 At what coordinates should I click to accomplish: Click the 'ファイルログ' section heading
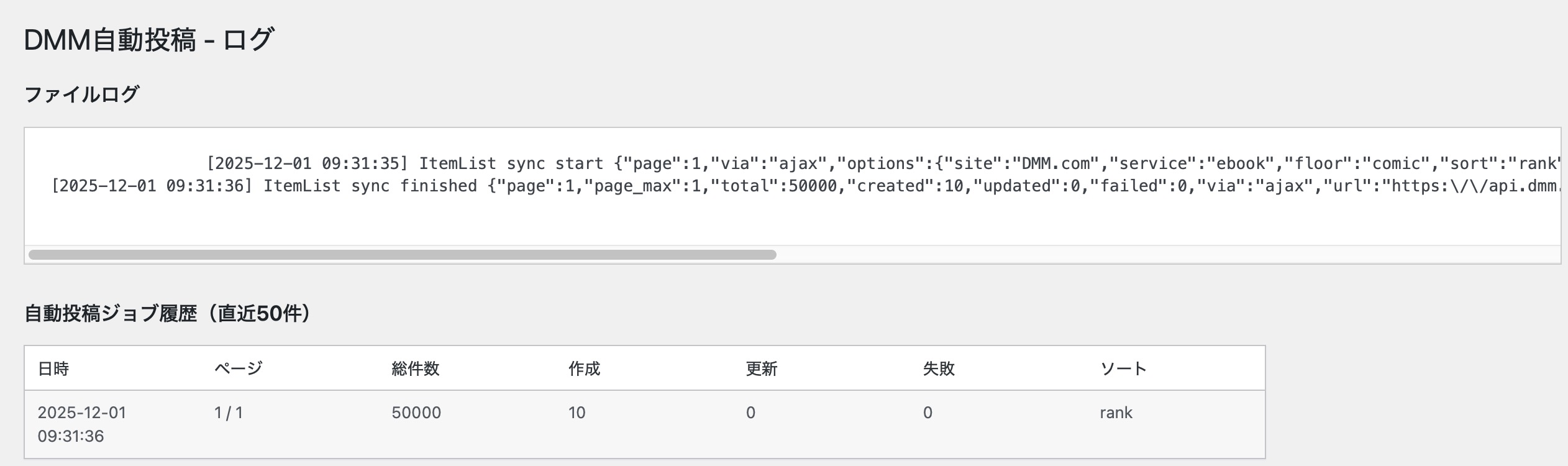click(x=81, y=94)
